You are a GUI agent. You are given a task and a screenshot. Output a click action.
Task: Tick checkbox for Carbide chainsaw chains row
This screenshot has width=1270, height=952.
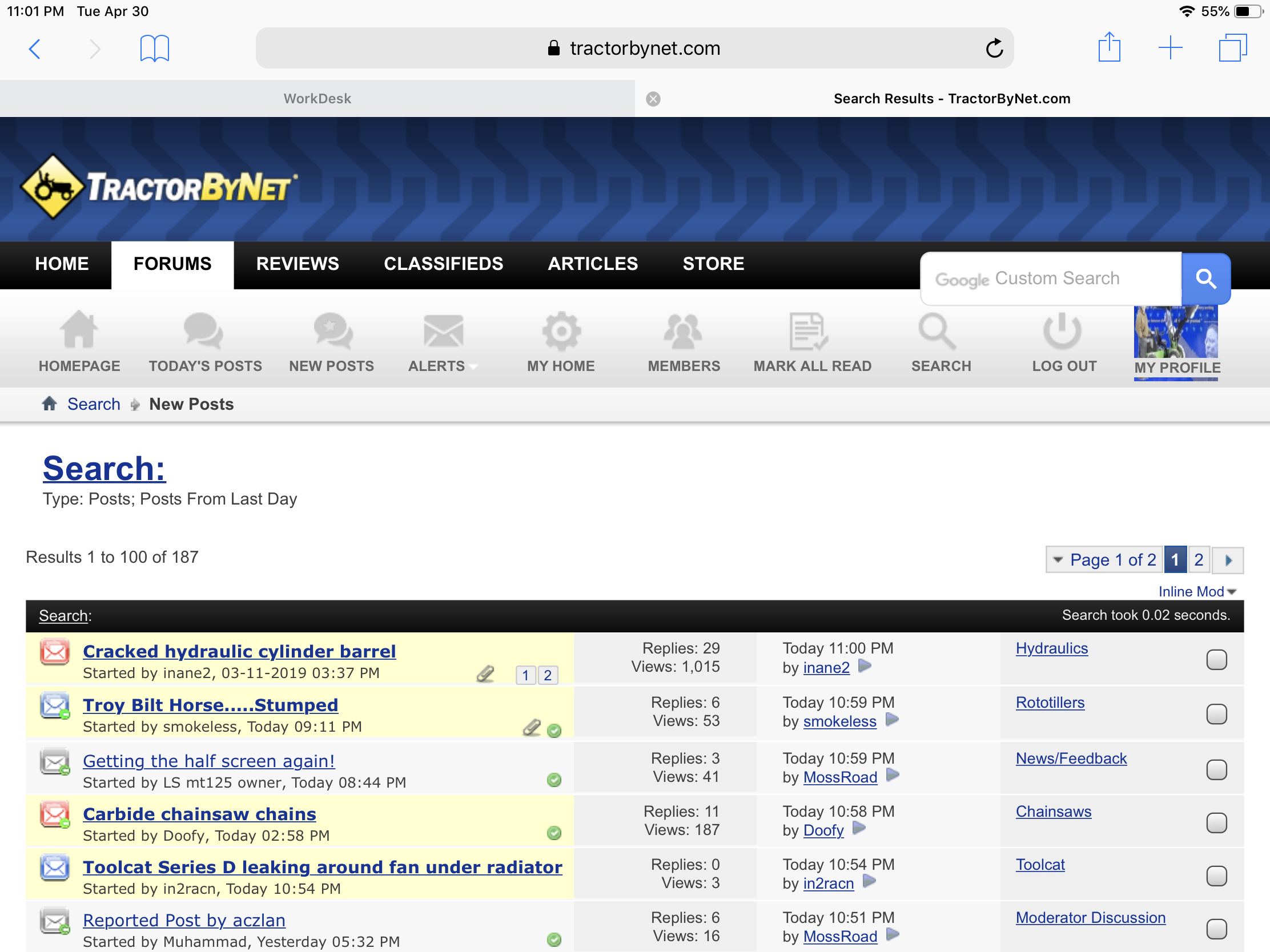tap(1216, 824)
